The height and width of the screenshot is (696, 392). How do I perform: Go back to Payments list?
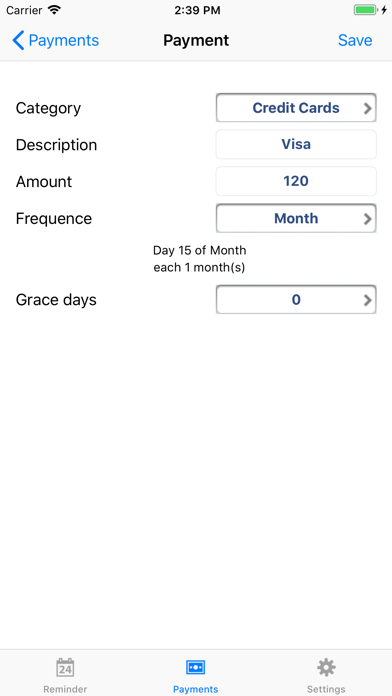click(55, 40)
